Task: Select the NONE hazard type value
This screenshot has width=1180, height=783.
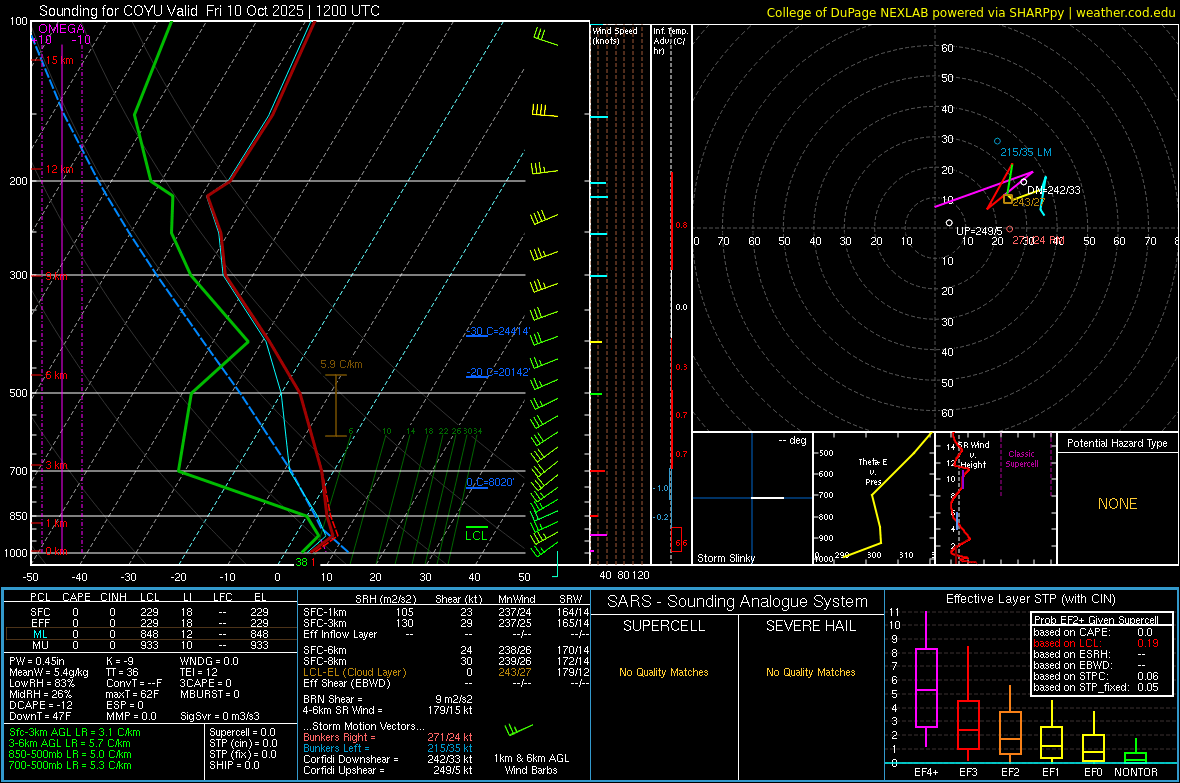Action: point(1118,504)
